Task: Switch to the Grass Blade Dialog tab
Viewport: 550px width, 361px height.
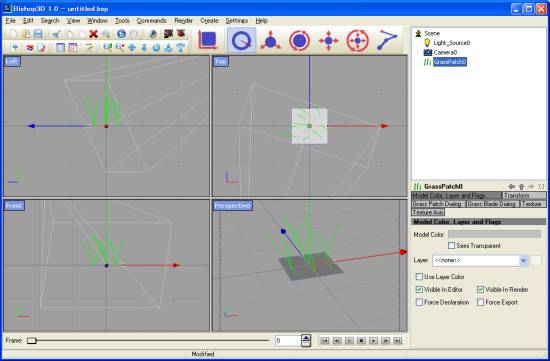Action: pos(492,204)
